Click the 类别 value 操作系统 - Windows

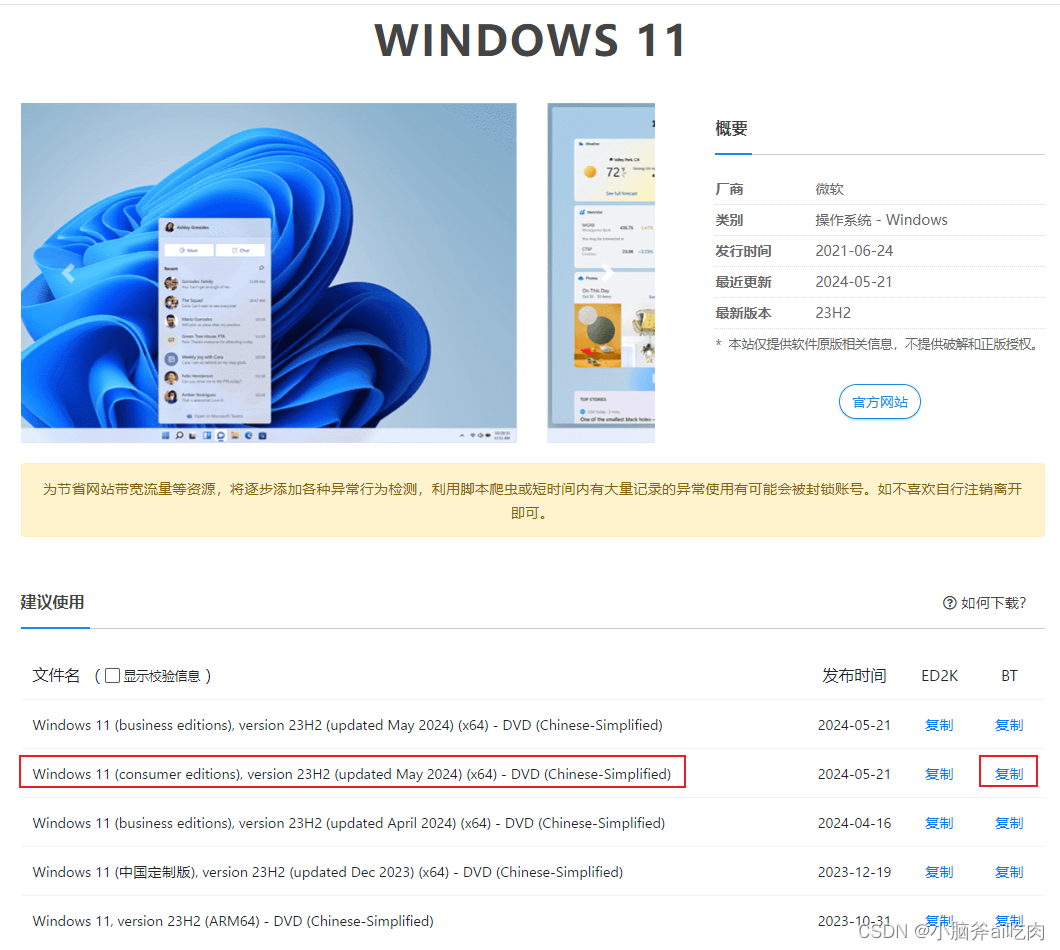tap(881, 220)
